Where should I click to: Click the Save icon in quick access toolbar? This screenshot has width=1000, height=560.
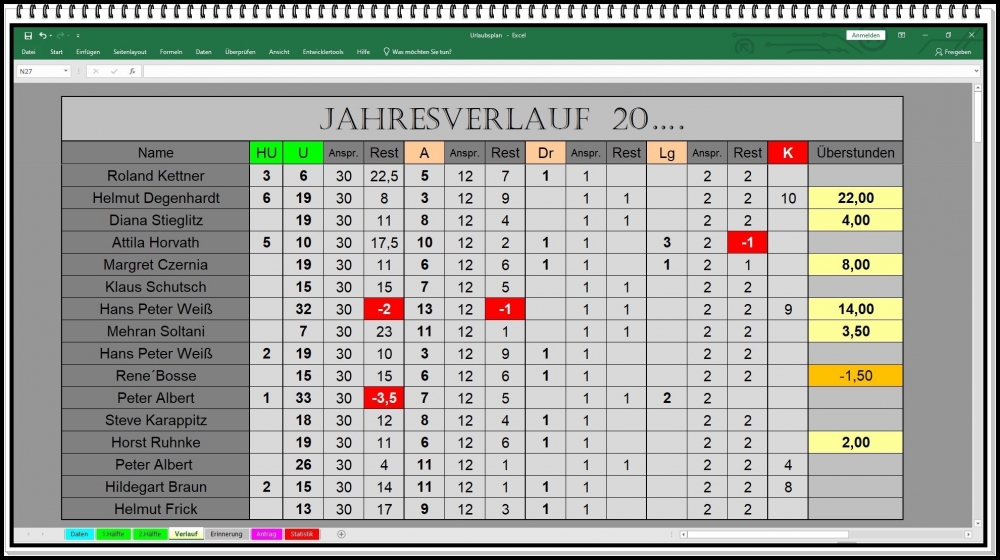coord(28,35)
